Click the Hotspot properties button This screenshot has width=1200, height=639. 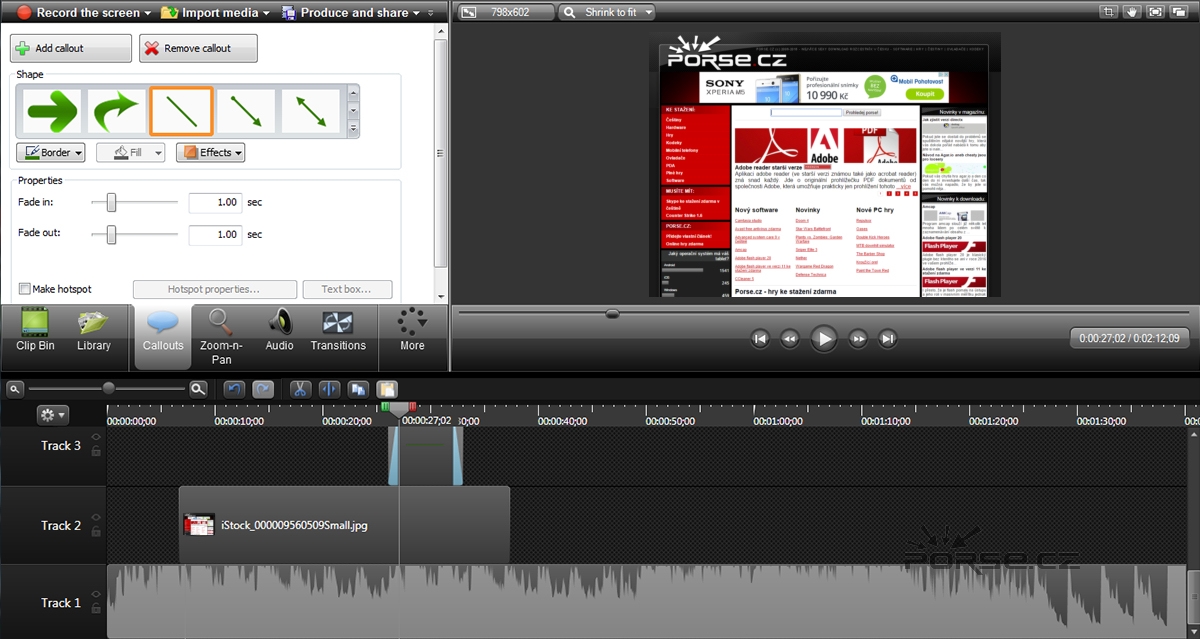pos(214,289)
